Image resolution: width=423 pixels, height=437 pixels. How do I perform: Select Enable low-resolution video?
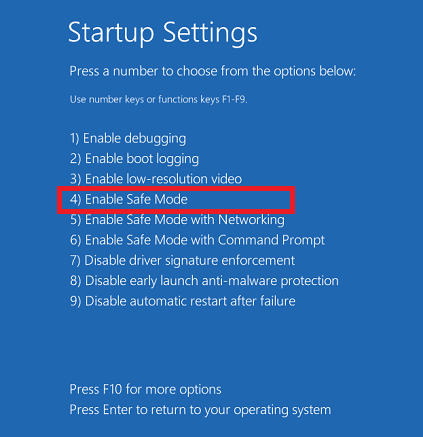156,179
